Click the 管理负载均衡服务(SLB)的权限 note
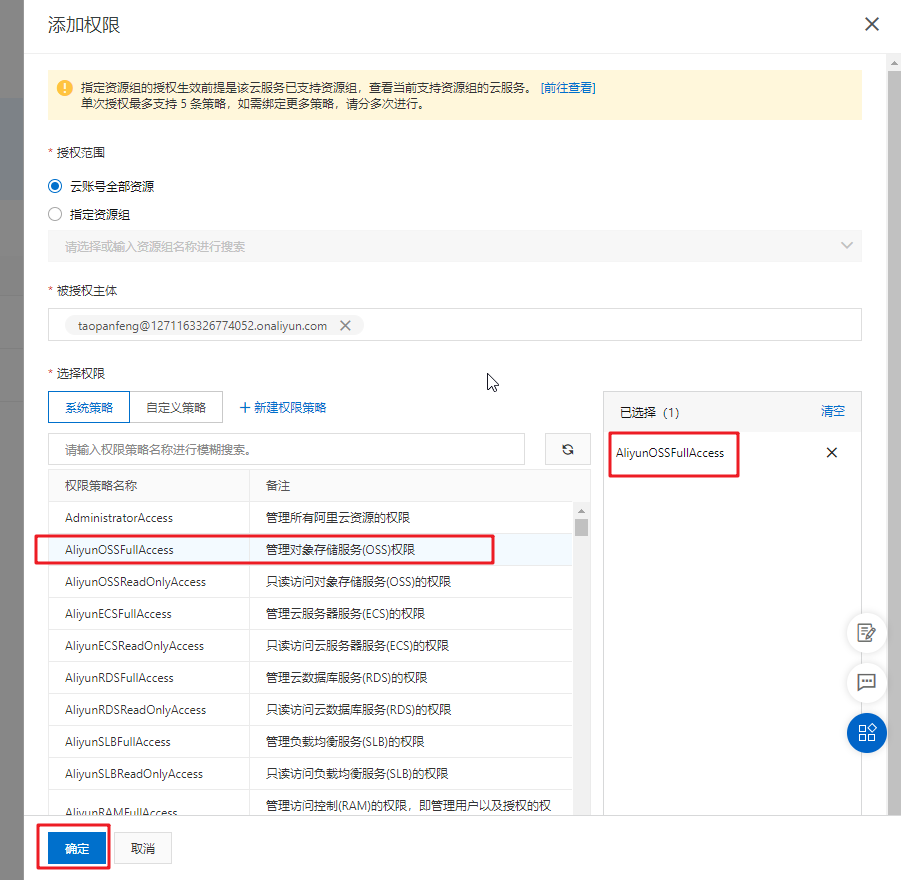Screen dimensions: 901x880 tap(345, 742)
